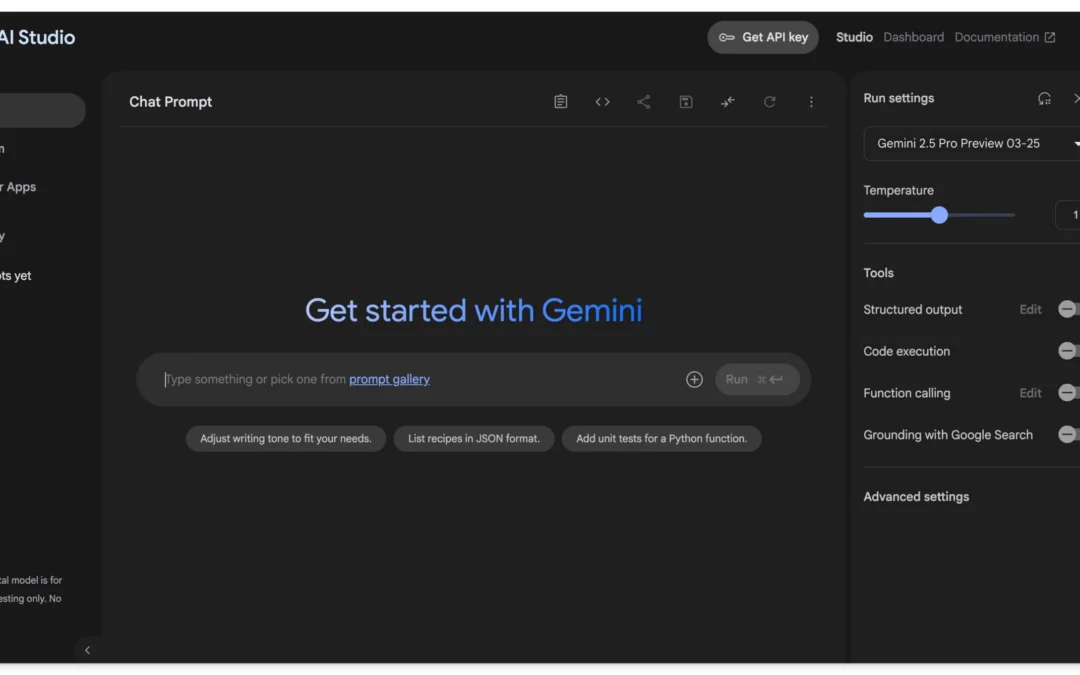
Task: Click the Get code angle-brackets icon
Action: pyautogui.click(x=602, y=102)
